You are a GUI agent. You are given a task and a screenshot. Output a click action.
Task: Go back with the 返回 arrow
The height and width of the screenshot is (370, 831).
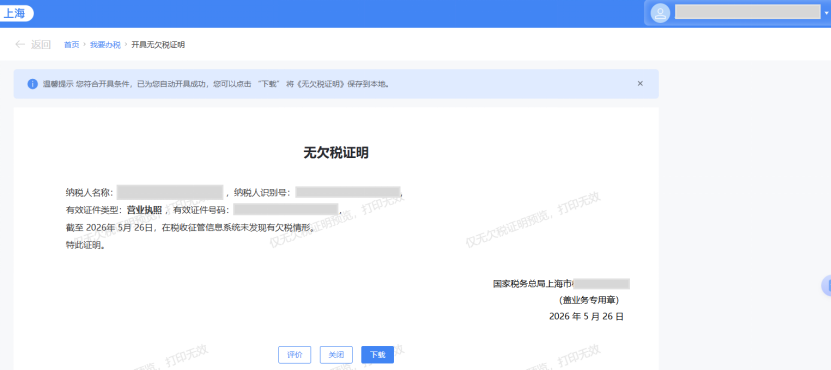[20, 45]
